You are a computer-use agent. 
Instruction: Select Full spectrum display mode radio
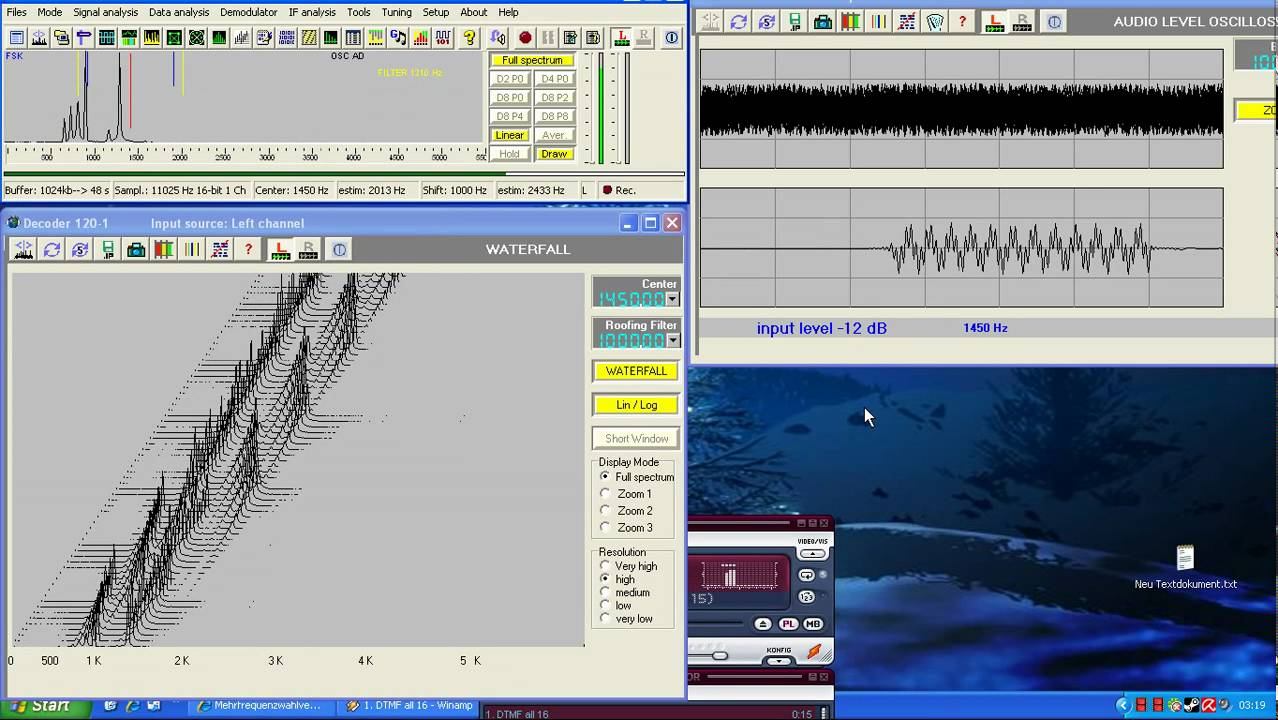tap(605, 477)
